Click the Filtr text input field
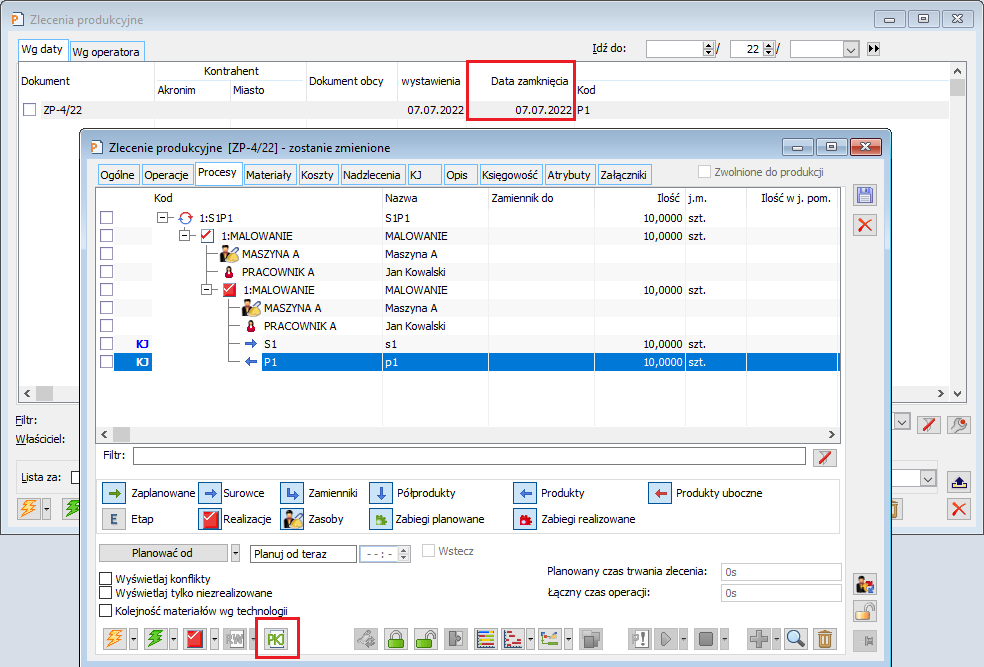Viewport: 984px width, 667px height. coord(468,457)
